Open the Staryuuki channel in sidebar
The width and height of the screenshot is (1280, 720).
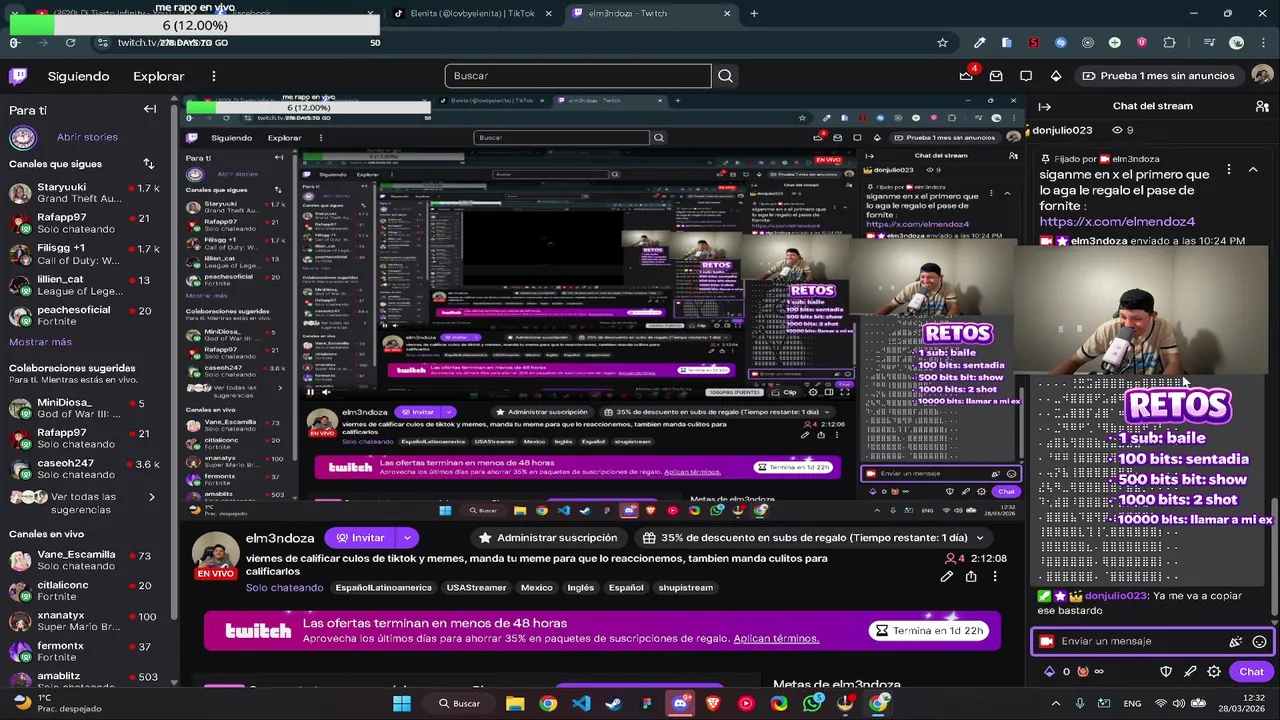(x=85, y=193)
